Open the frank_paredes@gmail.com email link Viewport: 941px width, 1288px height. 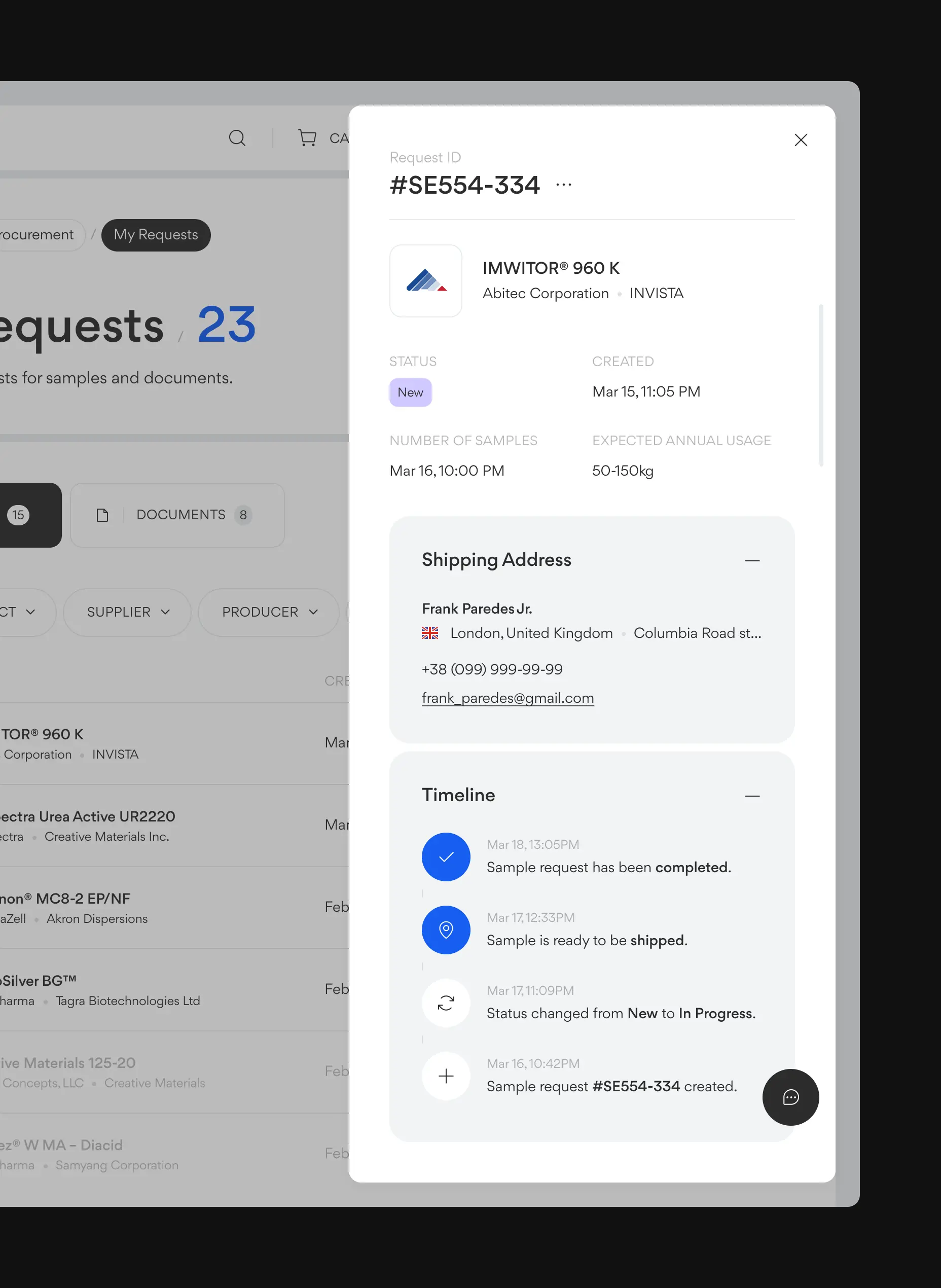click(508, 698)
